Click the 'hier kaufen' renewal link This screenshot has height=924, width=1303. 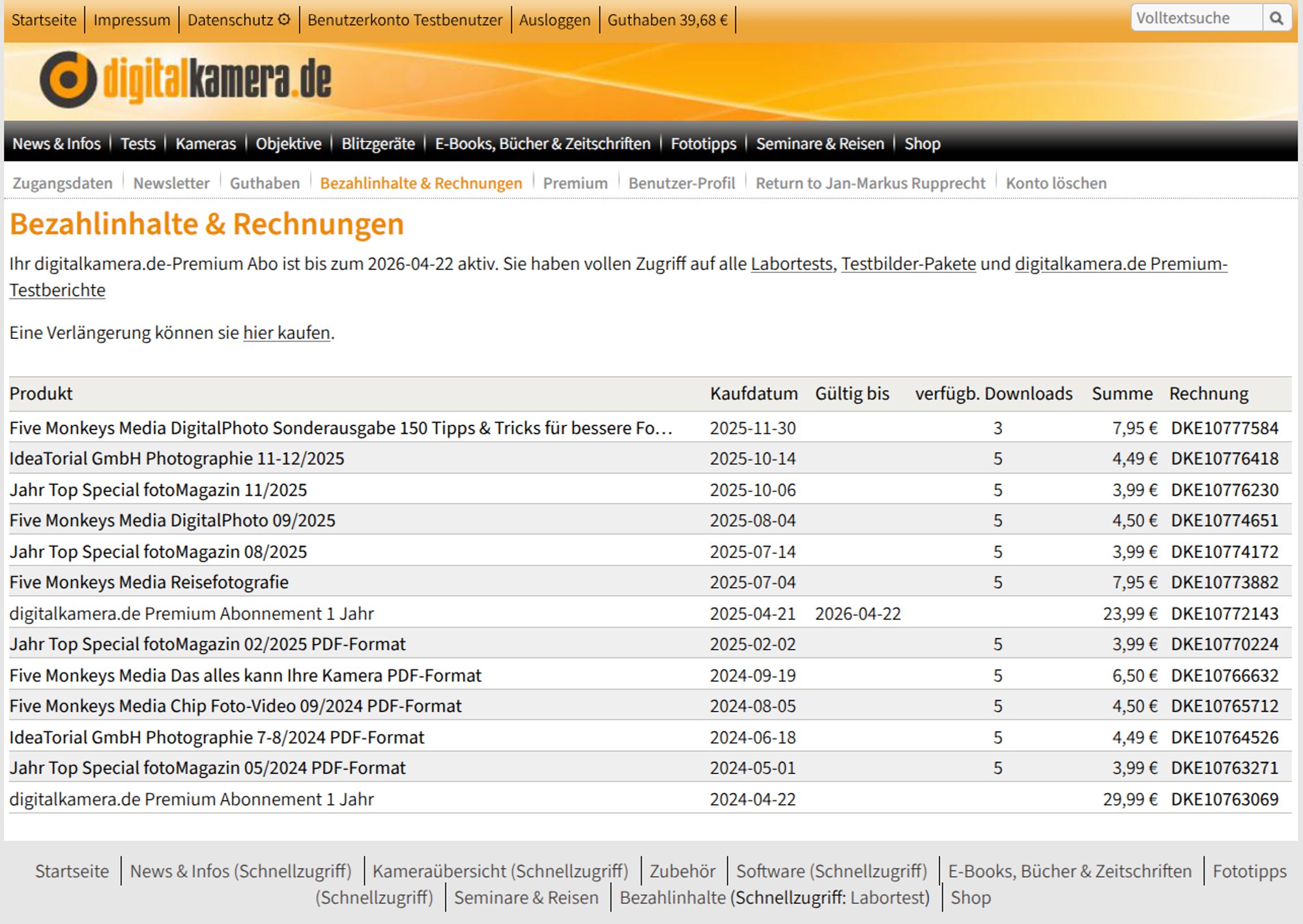click(x=287, y=333)
